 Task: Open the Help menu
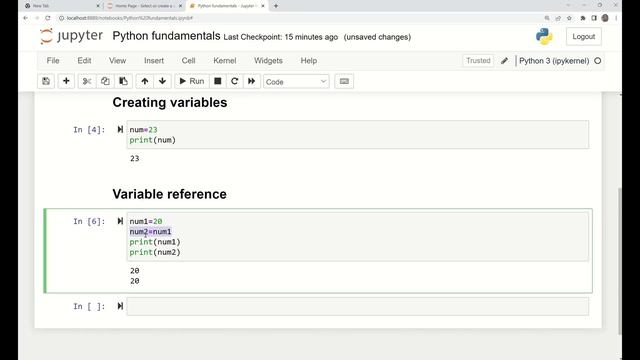pyautogui.click(x=309, y=60)
